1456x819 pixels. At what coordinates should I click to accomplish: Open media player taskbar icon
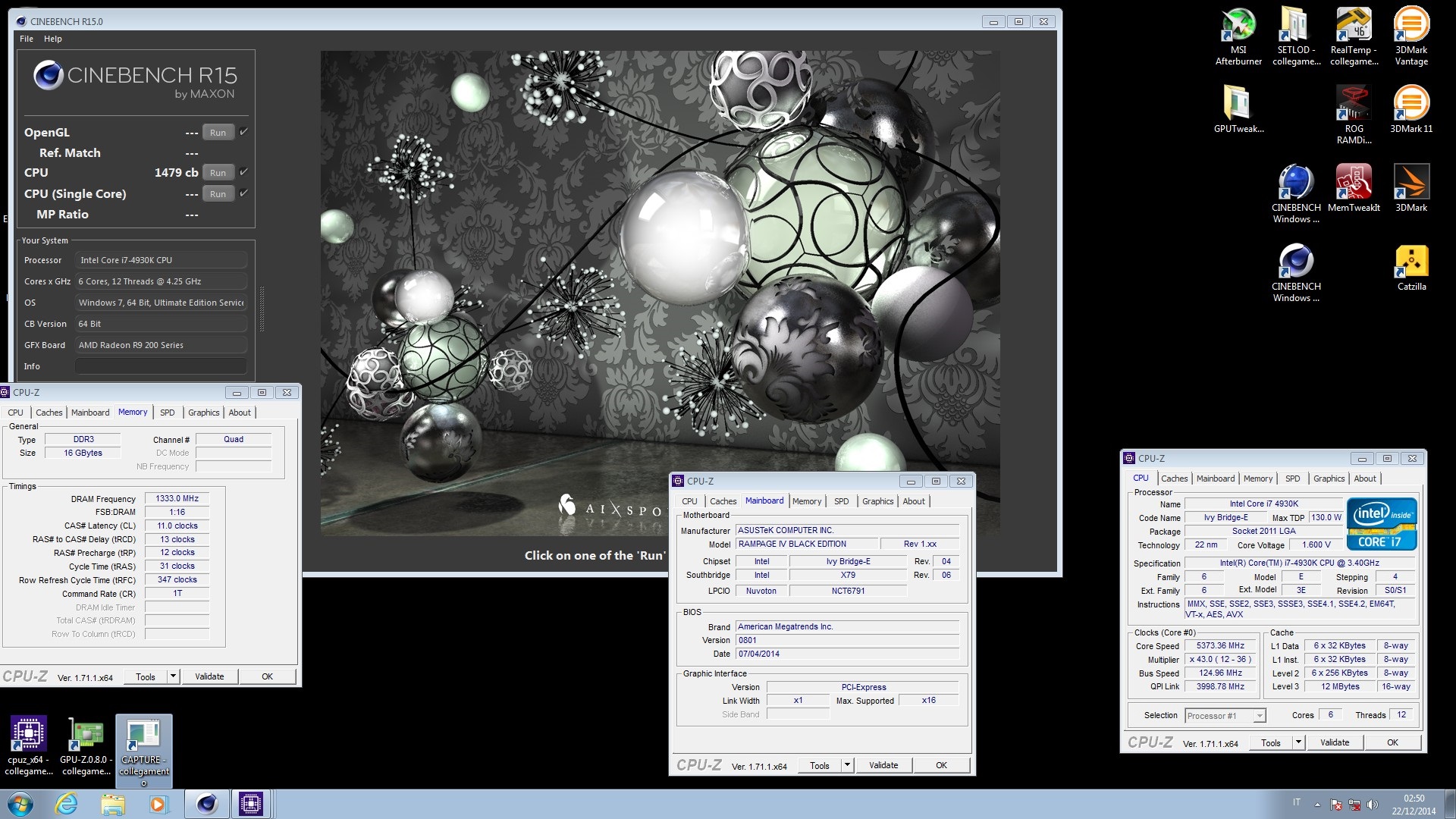click(x=158, y=804)
